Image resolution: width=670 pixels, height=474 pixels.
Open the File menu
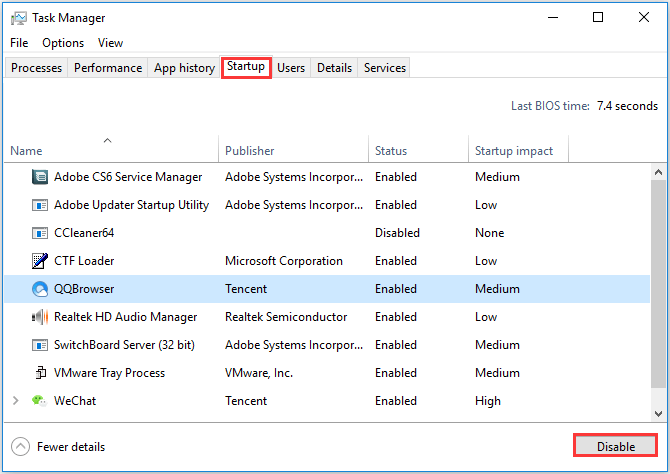click(19, 43)
